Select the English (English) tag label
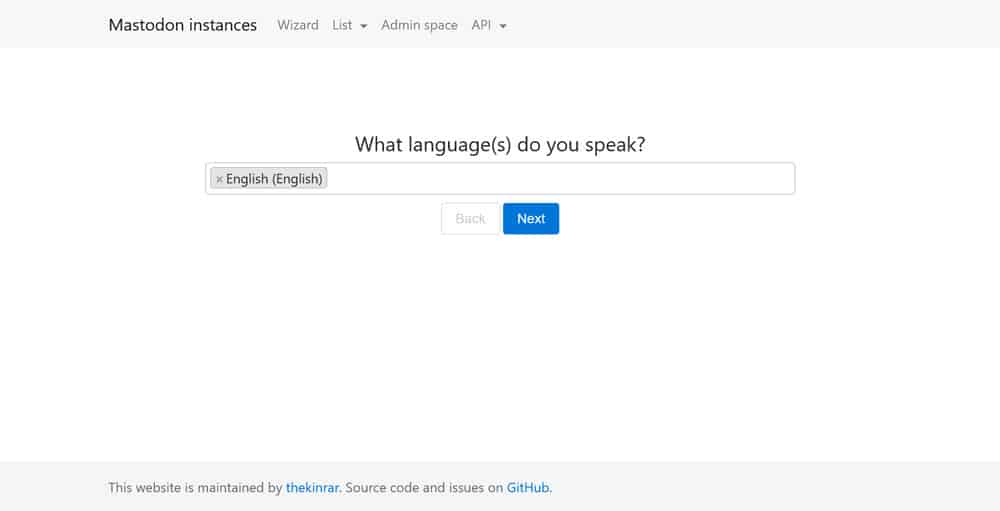This screenshot has height=511, width=1000. pyautogui.click(x=274, y=179)
